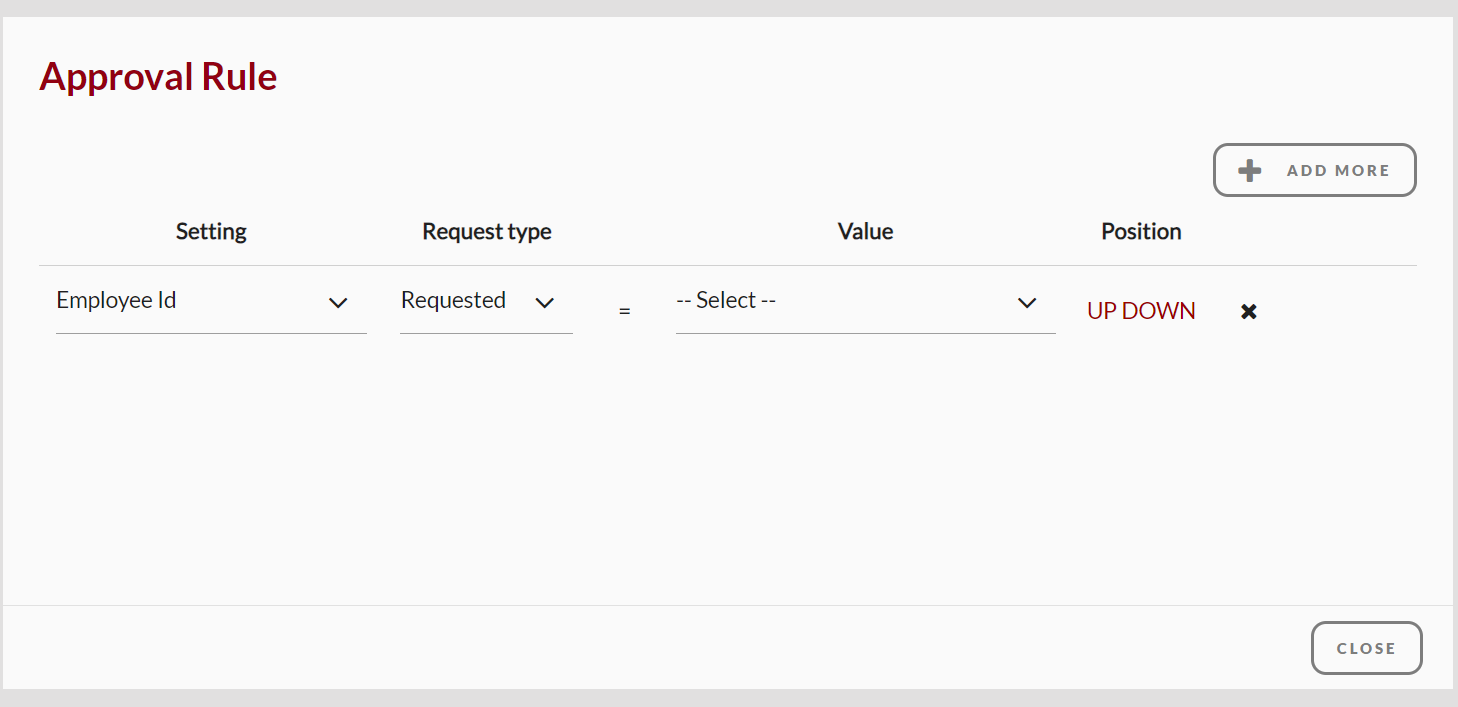
Task: Click the plus icon in ADD MORE
Action: [x=1248, y=170]
